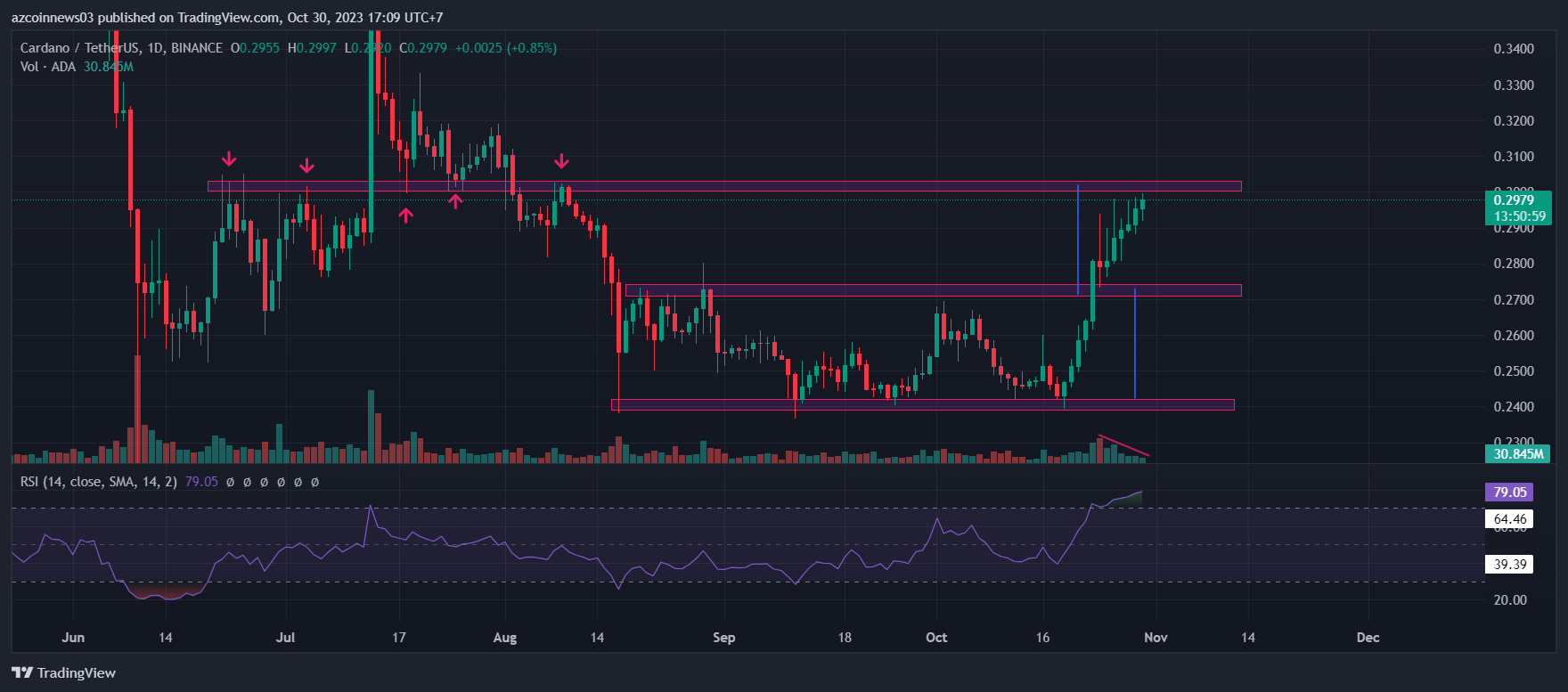The width and height of the screenshot is (1568, 692).
Task: Select the Jul label on the time axis
Action: [285, 638]
